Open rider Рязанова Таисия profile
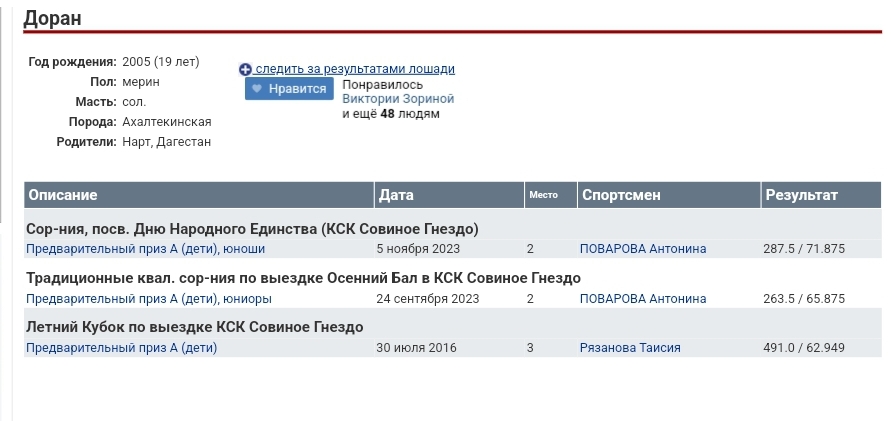 click(x=630, y=348)
